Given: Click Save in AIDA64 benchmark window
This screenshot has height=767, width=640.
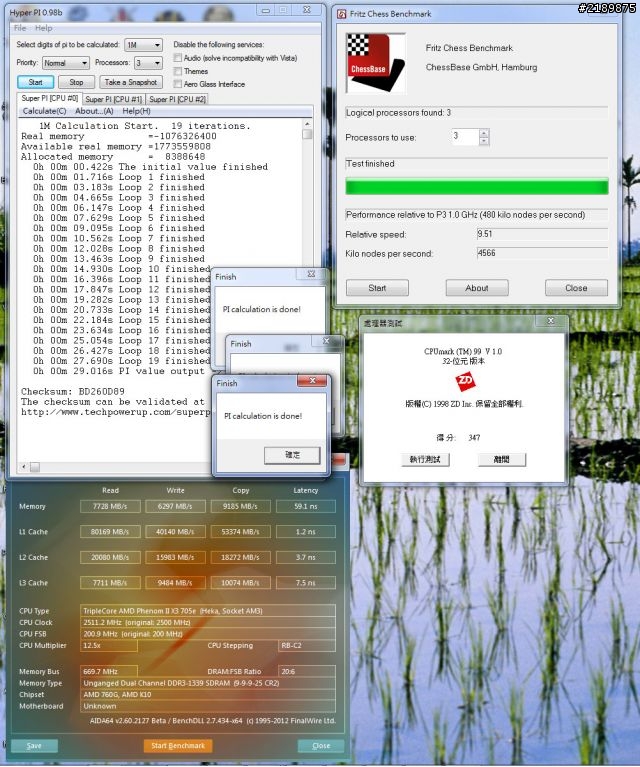Looking at the screenshot, I should pyautogui.click(x=34, y=746).
